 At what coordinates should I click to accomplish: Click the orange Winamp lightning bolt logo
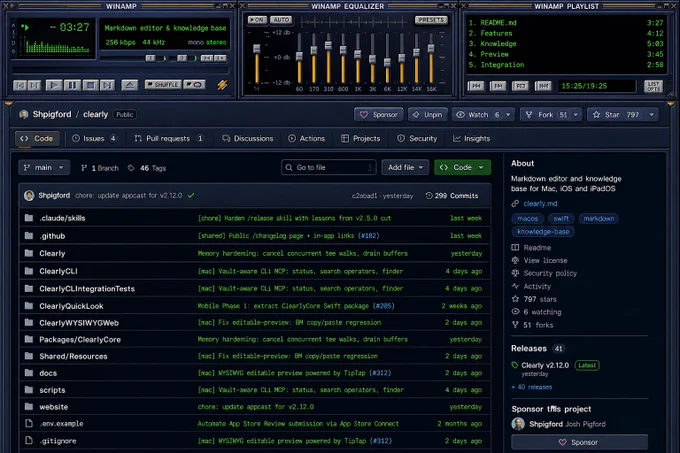[x=222, y=85]
